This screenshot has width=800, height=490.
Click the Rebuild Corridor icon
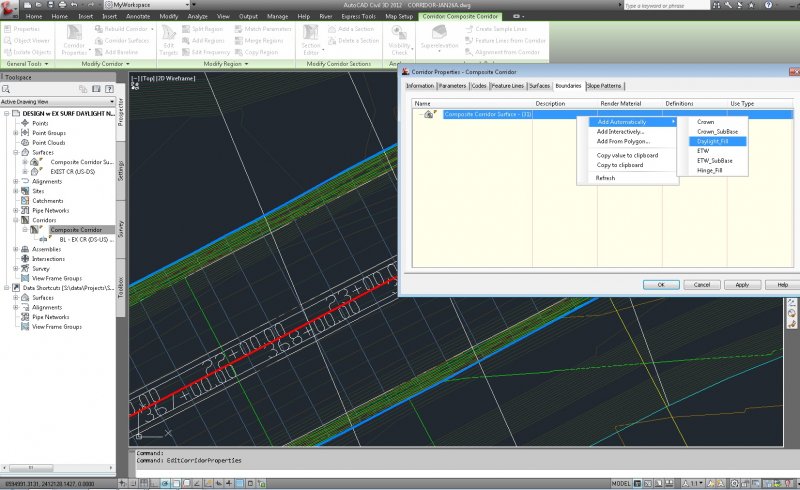pyautogui.click(x=97, y=28)
